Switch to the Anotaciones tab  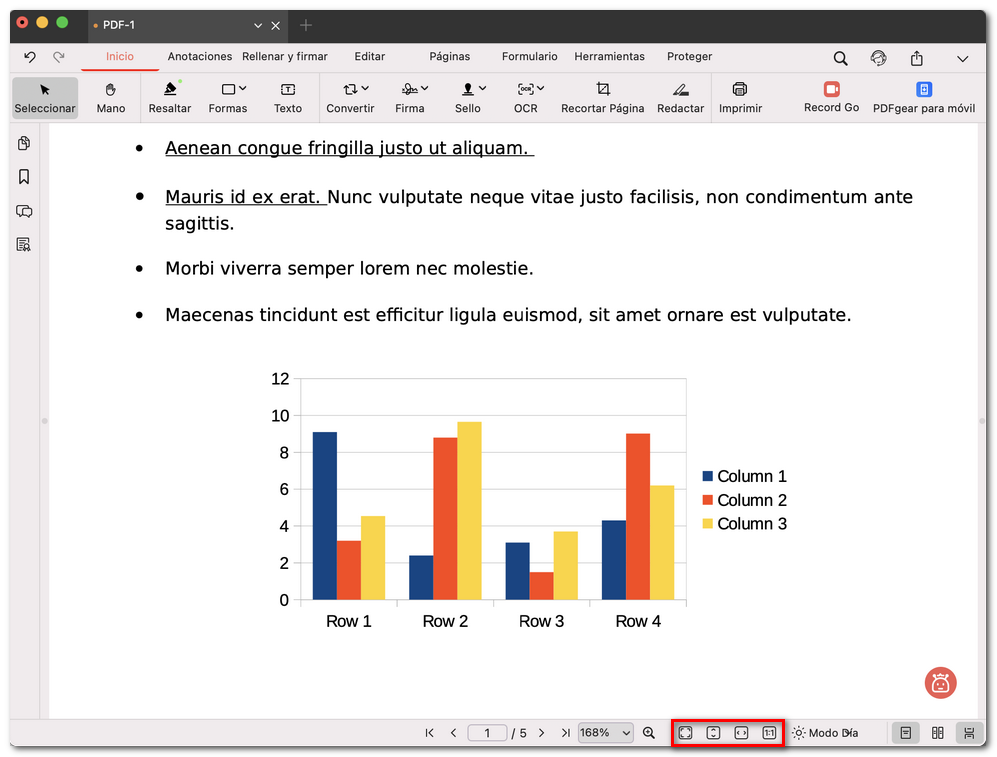(x=199, y=57)
